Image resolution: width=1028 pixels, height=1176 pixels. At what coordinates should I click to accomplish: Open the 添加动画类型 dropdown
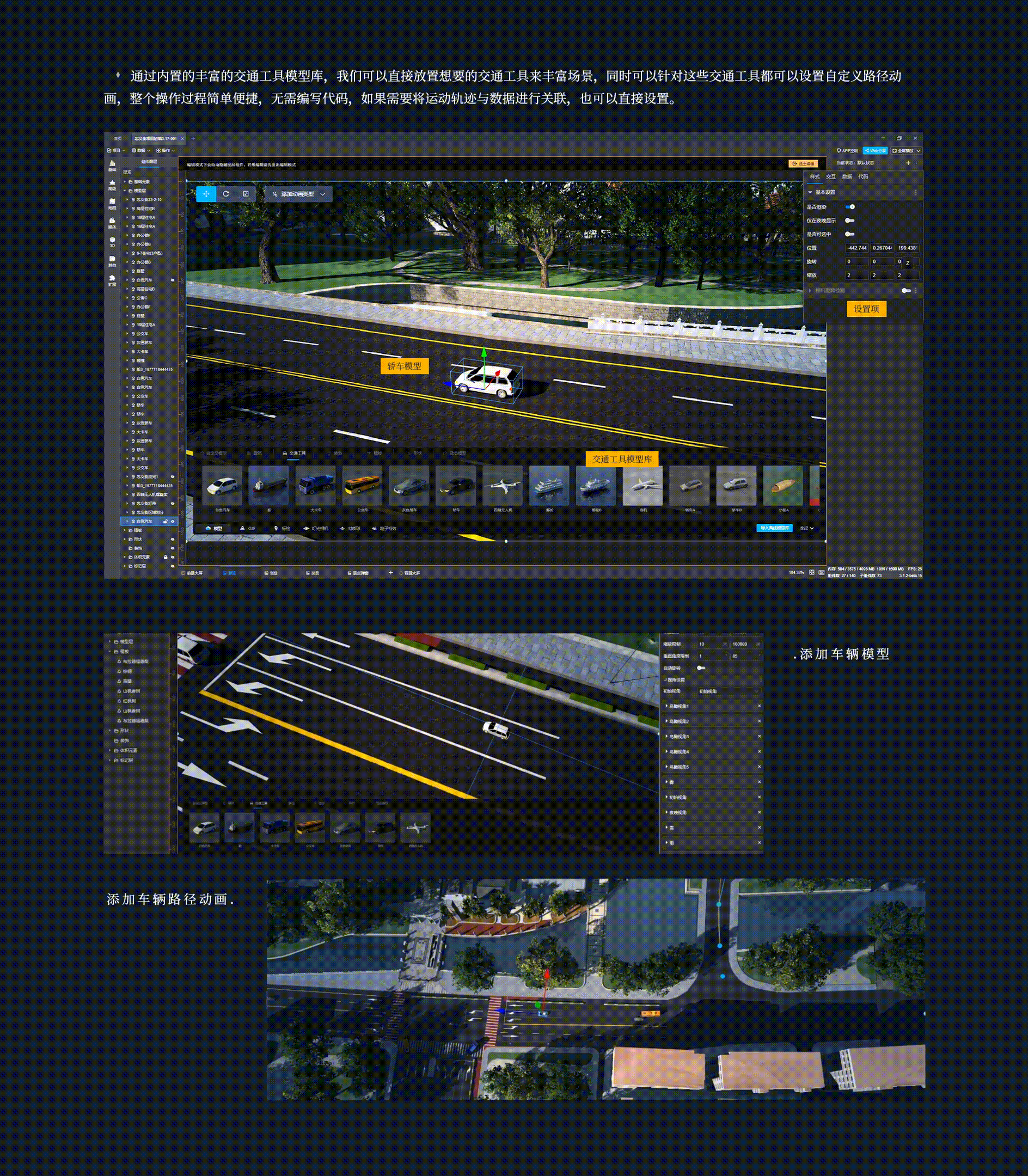pyautogui.click(x=298, y=194)
